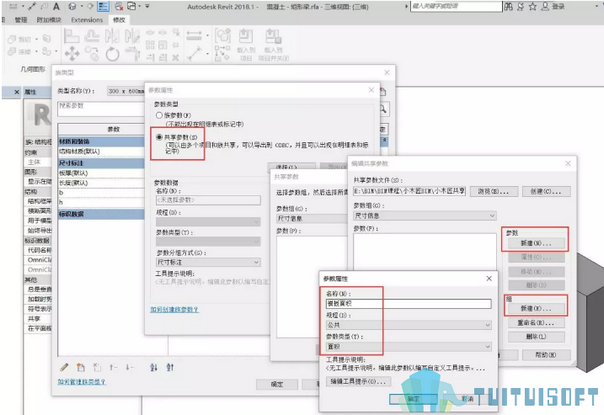Click the highlighted family types icon in quick access toolbar

point(103,7)
